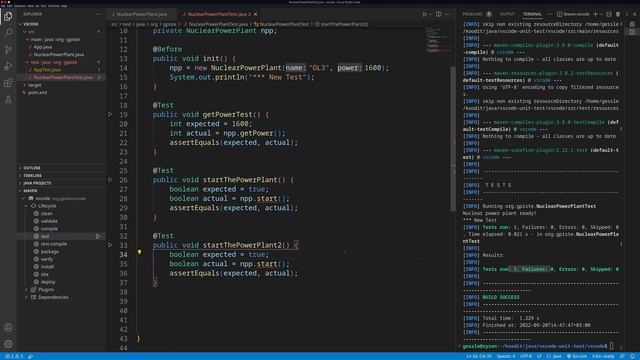Open AppTest.java in explorer

click(47, 70)
